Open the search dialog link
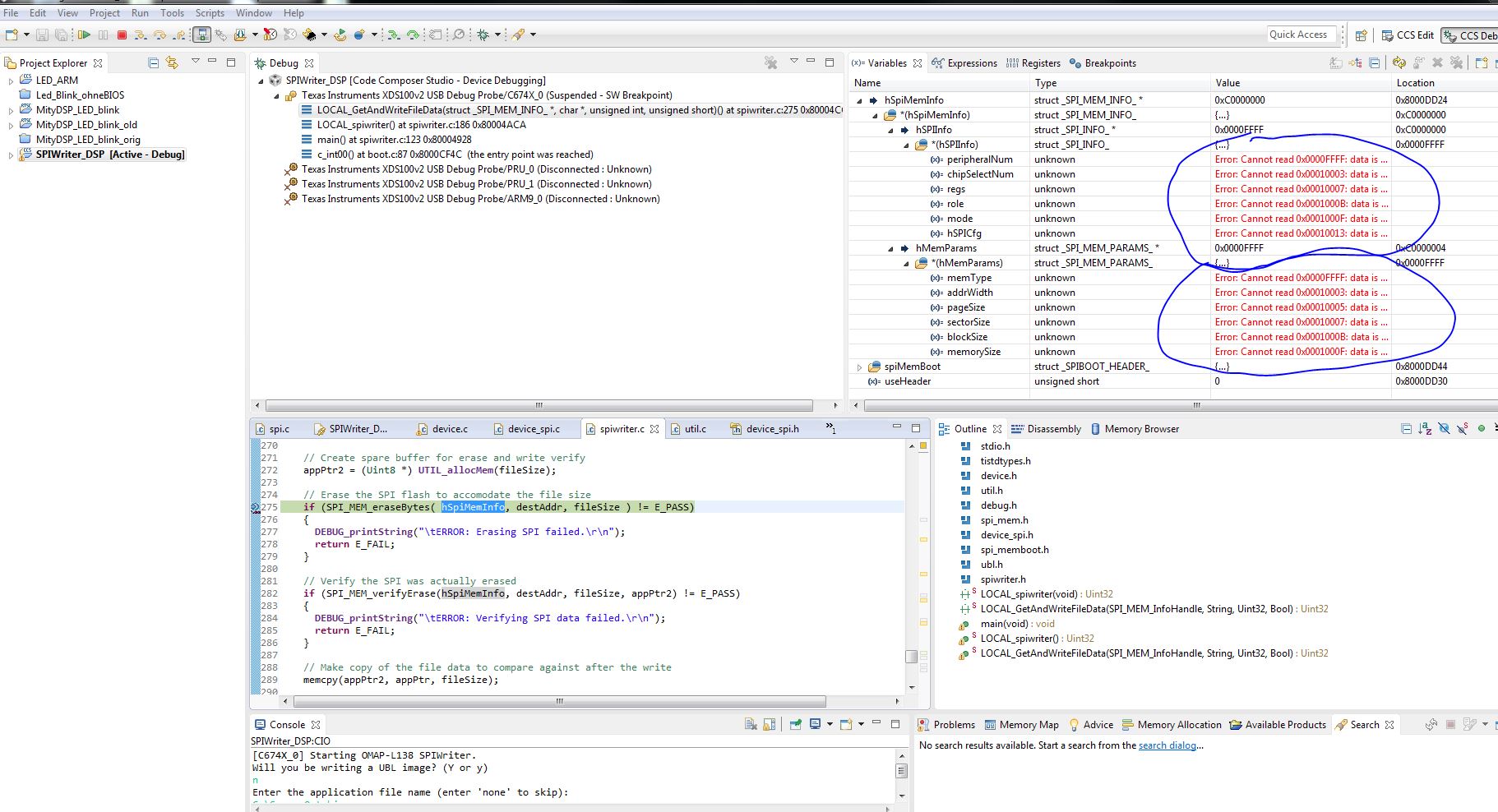 1167,745
